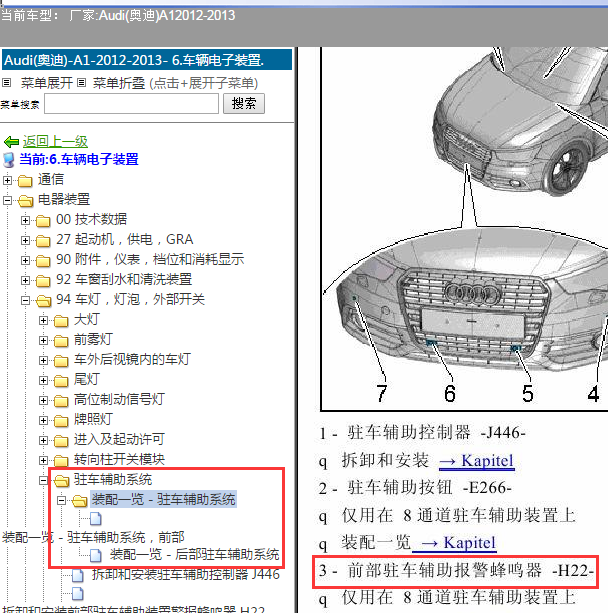This screenshot has height=613, width=608.
Task: Click the 高位制动信号灯 folder icon
Action: 61,401
